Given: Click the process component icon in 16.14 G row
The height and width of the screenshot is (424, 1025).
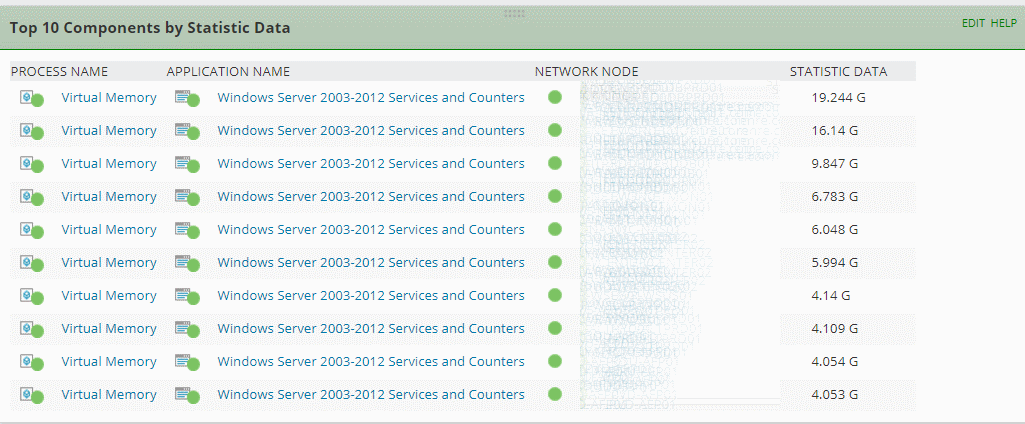Looking at the screenshot, I should [x=31, y=131].
